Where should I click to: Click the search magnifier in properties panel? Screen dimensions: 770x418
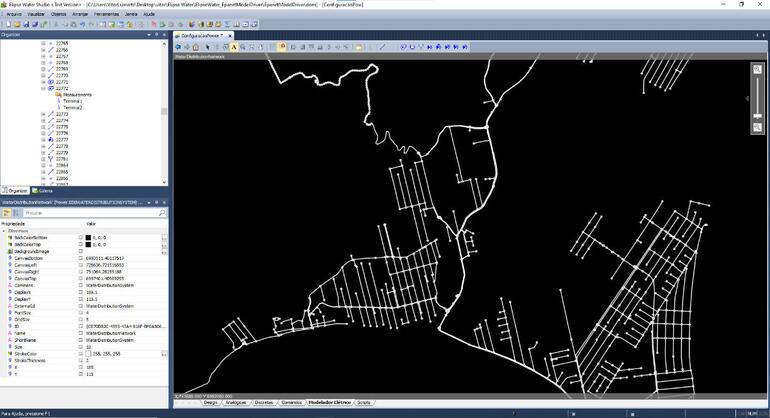[x=161, y=213]
